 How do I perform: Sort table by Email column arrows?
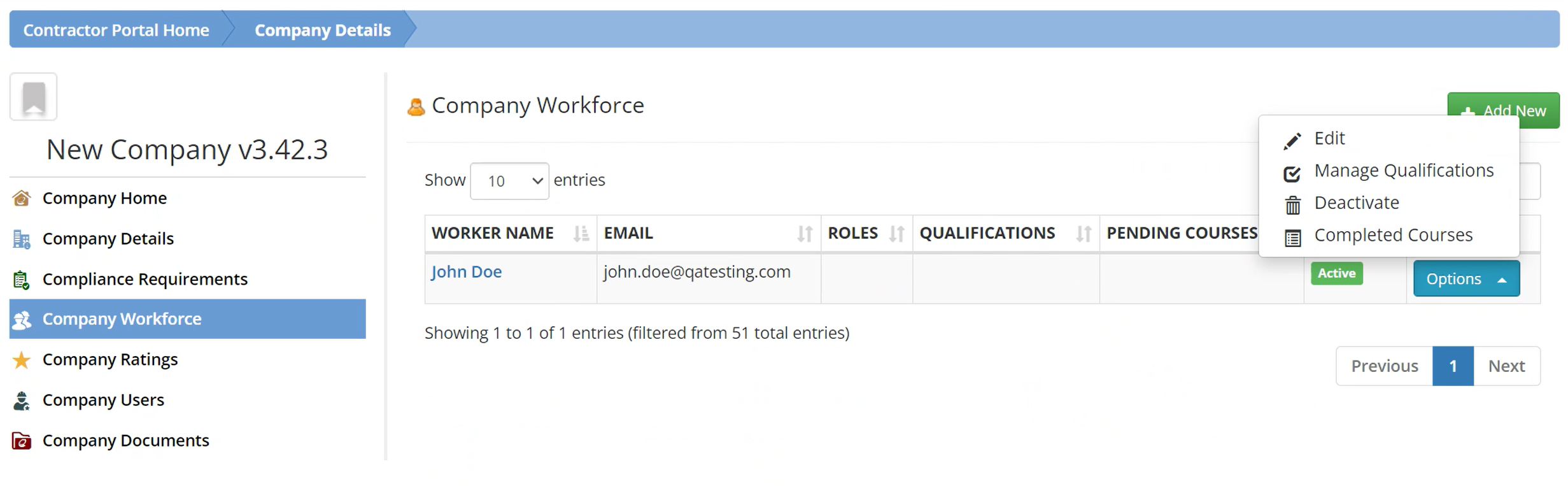805,234
